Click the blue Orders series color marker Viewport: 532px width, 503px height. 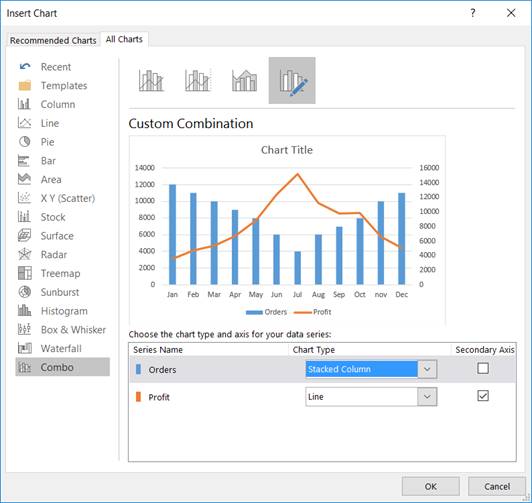138,369
